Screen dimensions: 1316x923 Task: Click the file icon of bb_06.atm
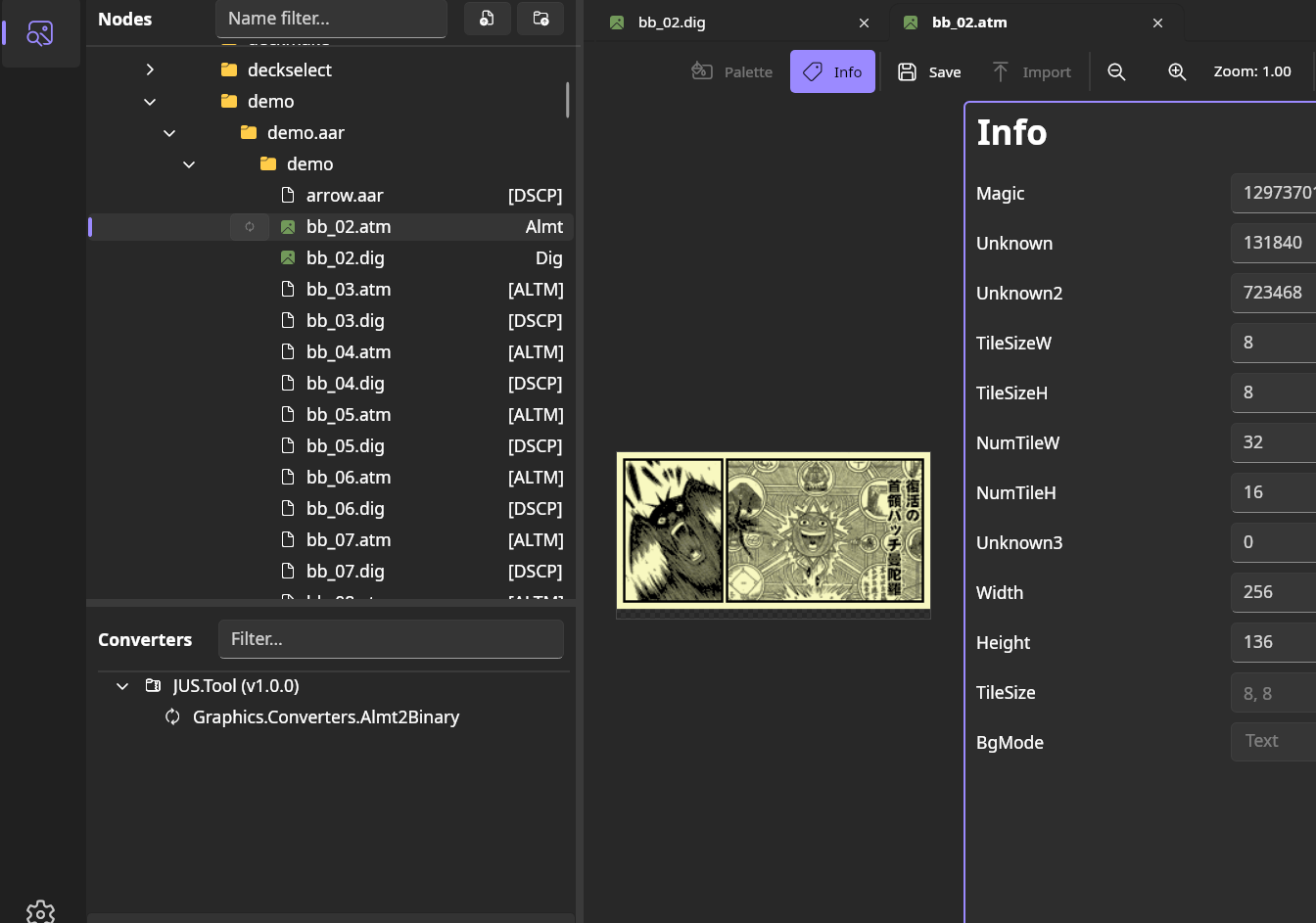(288, 478)
